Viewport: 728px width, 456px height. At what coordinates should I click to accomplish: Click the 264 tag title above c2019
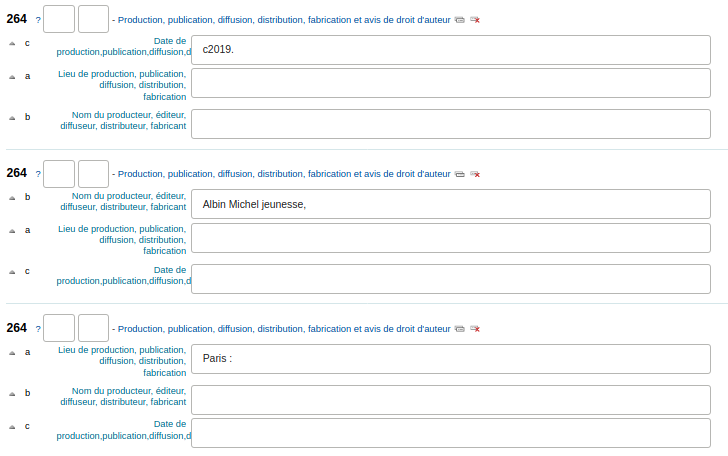[284, 20]
